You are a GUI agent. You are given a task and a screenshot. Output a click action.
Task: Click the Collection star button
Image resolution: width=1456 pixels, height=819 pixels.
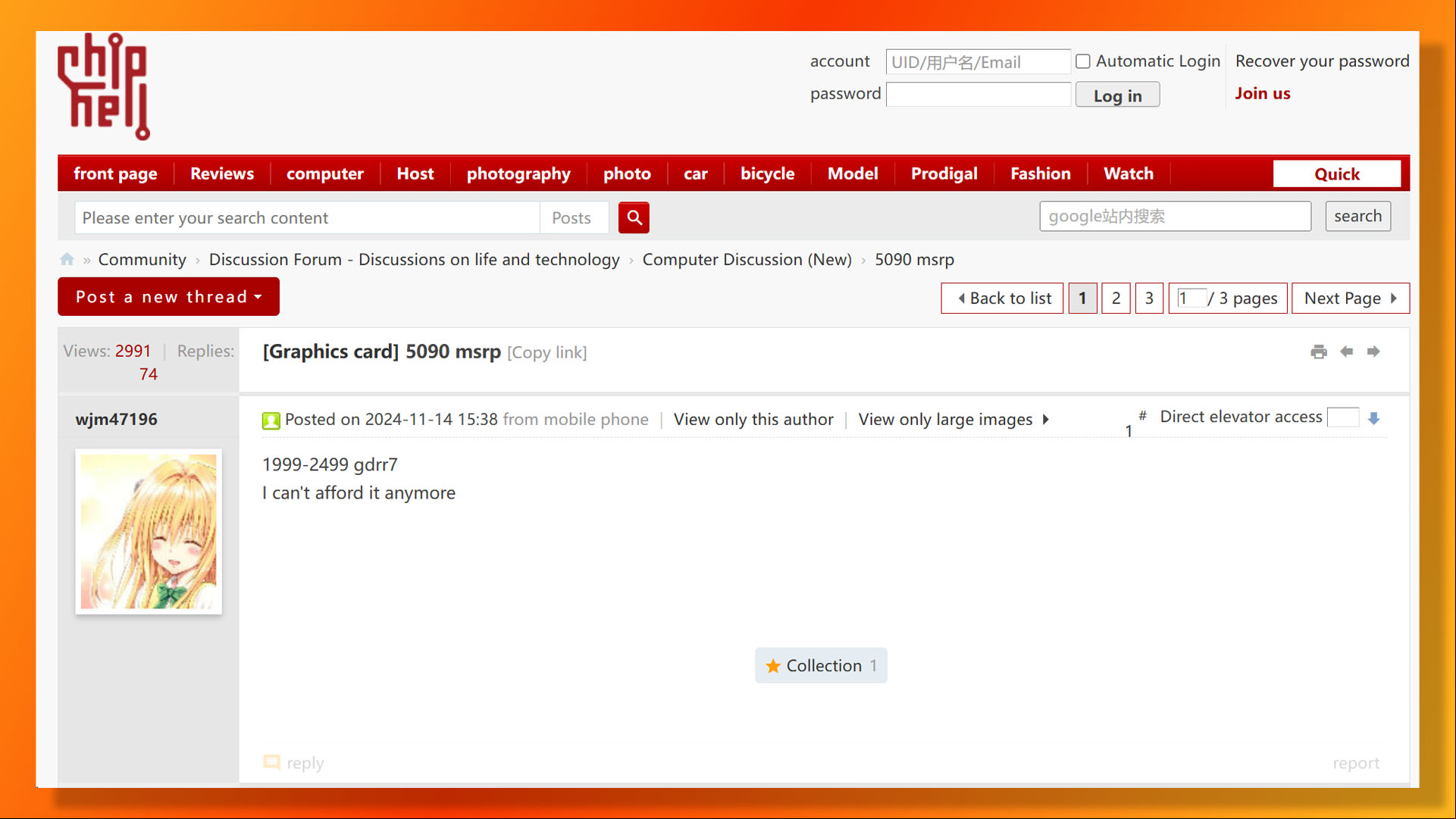pyautogui.click(x=821, y=665)
